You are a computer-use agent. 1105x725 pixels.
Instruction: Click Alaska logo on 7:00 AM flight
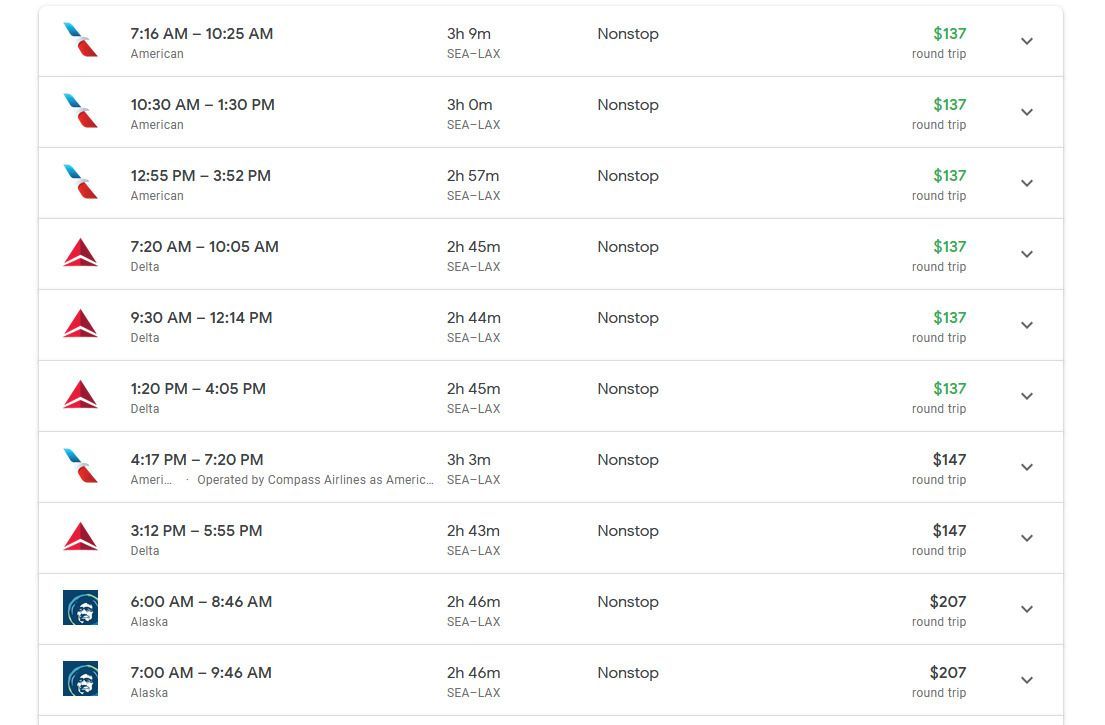[x=80, y=679]
